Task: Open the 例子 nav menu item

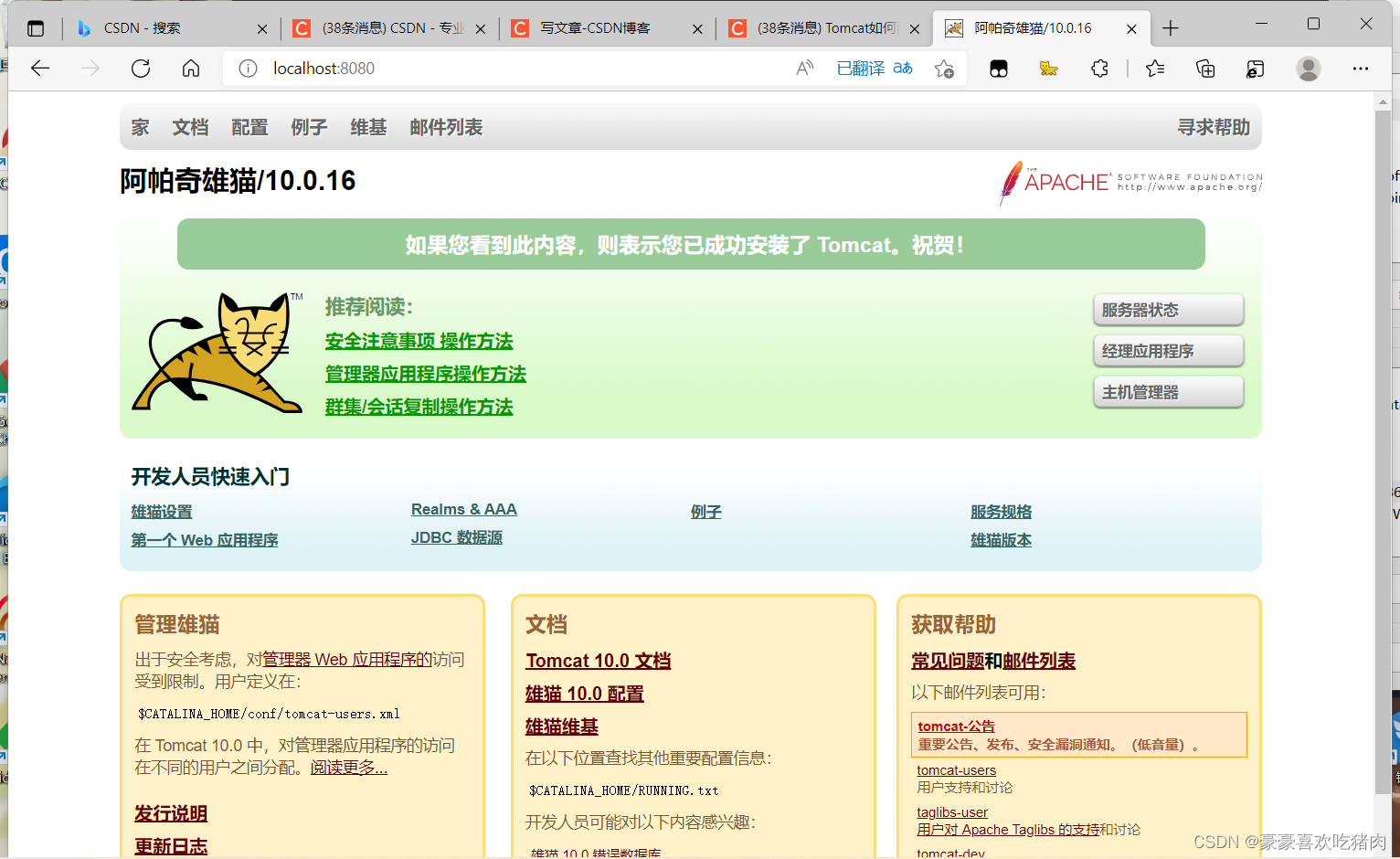Action: (309, 127)
